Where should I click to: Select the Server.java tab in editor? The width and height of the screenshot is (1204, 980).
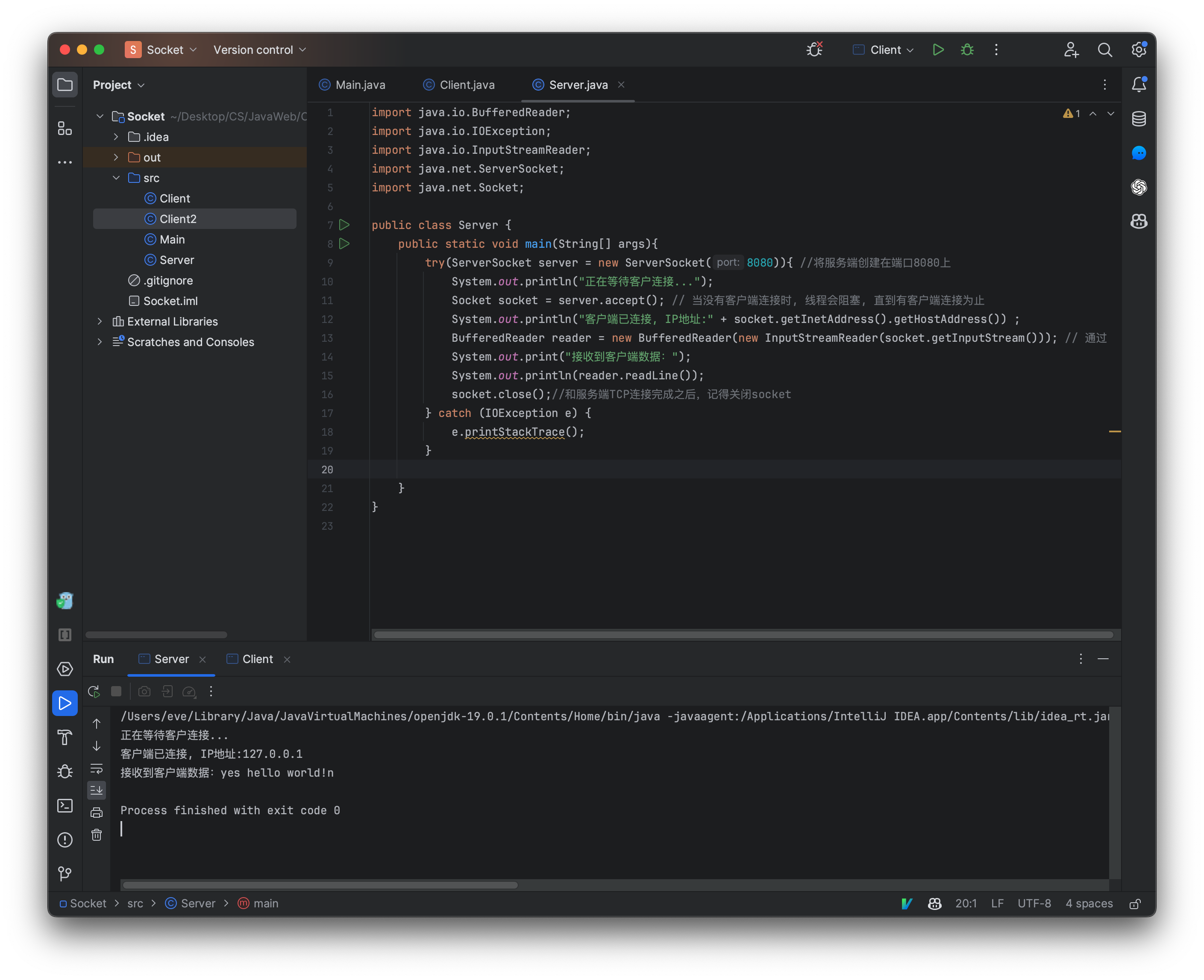point(578,84)
